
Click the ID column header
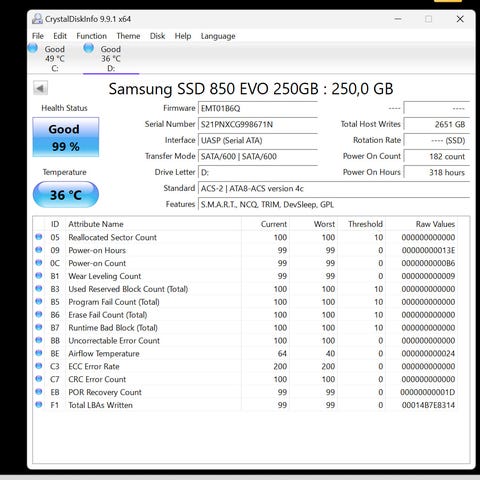[x=55, y=224]
